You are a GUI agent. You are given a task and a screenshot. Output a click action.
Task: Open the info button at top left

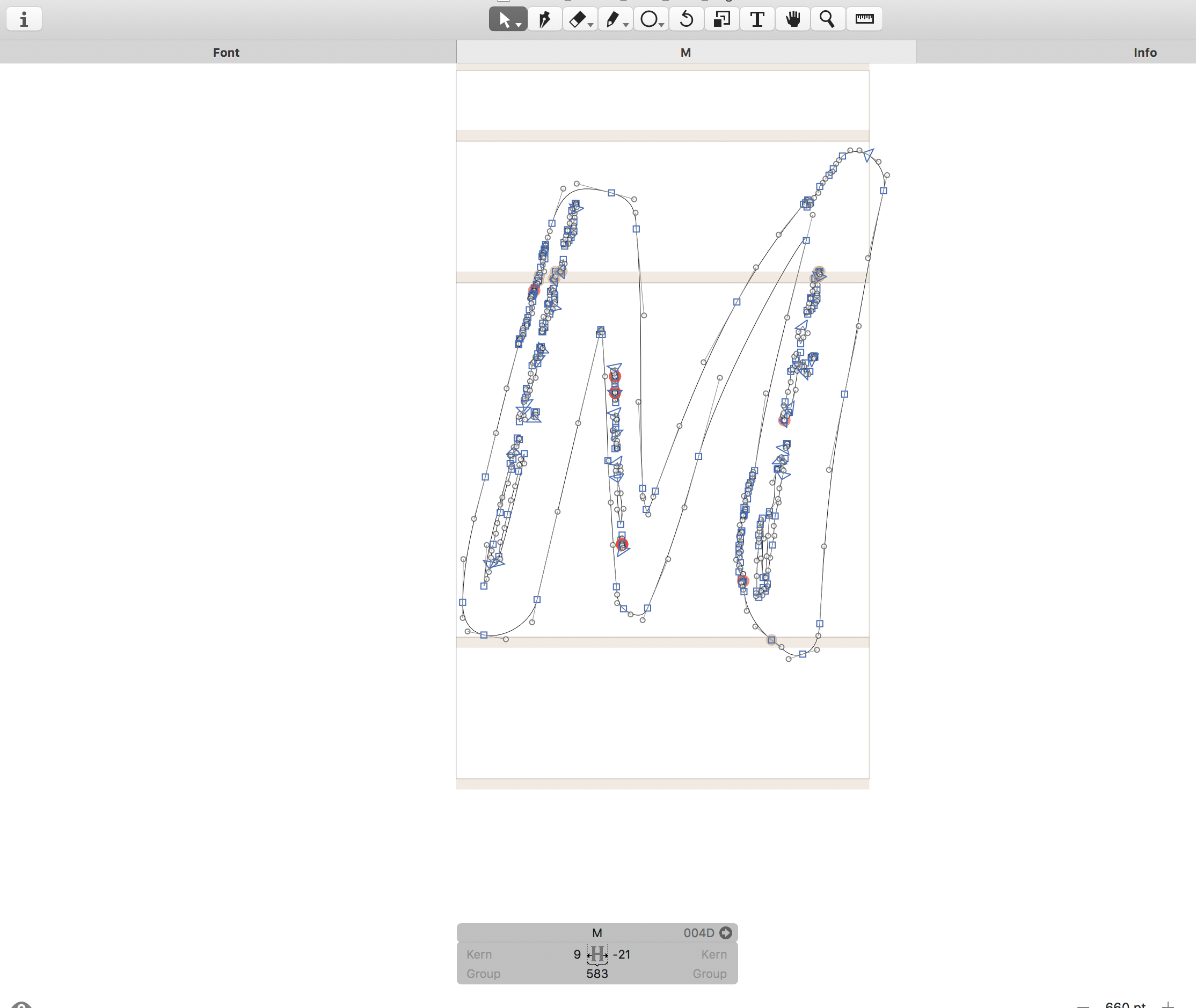(24, 19)
